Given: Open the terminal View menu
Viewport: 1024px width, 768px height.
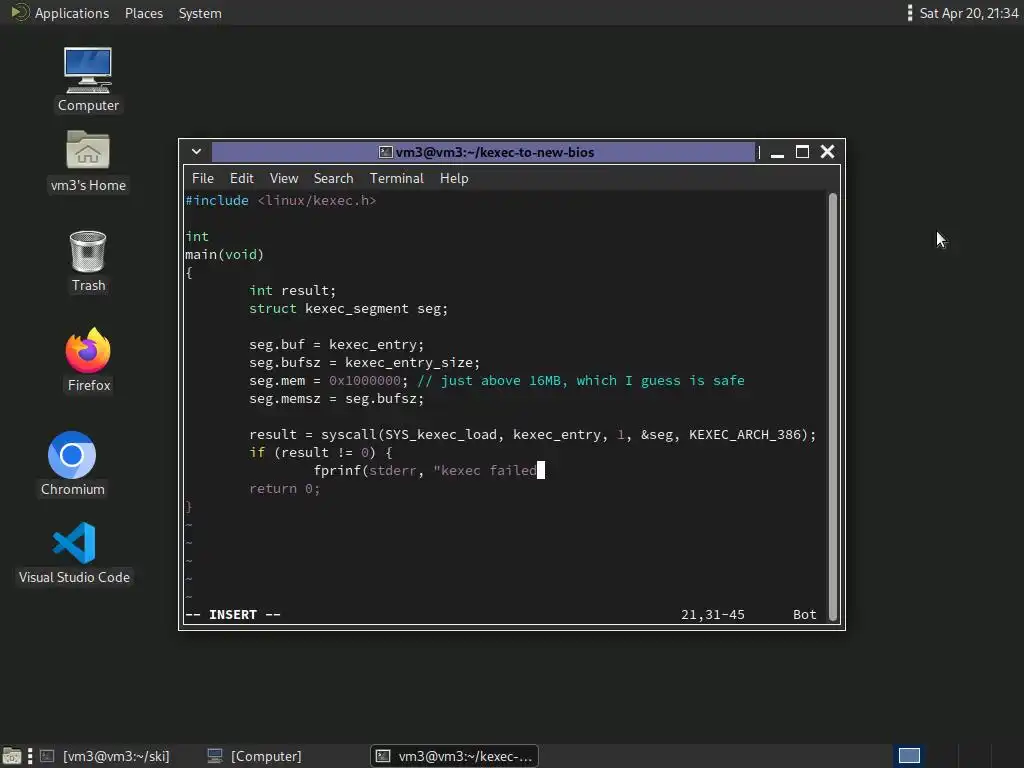Looking at the screenshot, I should [x=284, y=178].
